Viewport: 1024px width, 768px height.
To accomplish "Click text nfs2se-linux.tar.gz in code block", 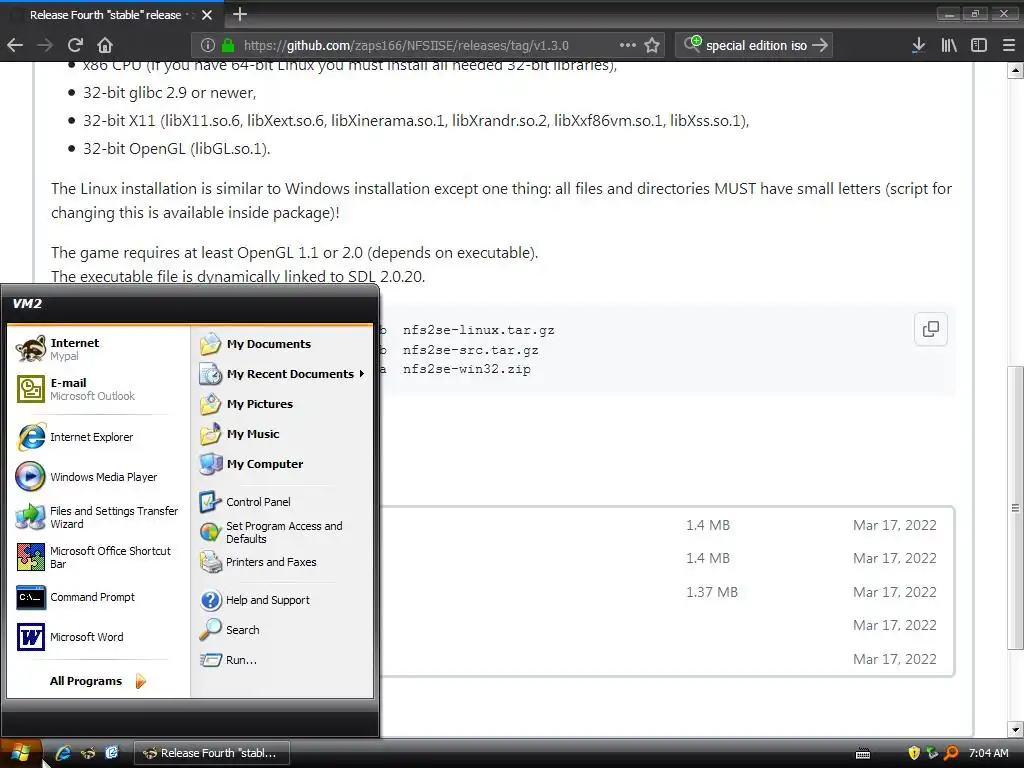I will coord(478,330).
